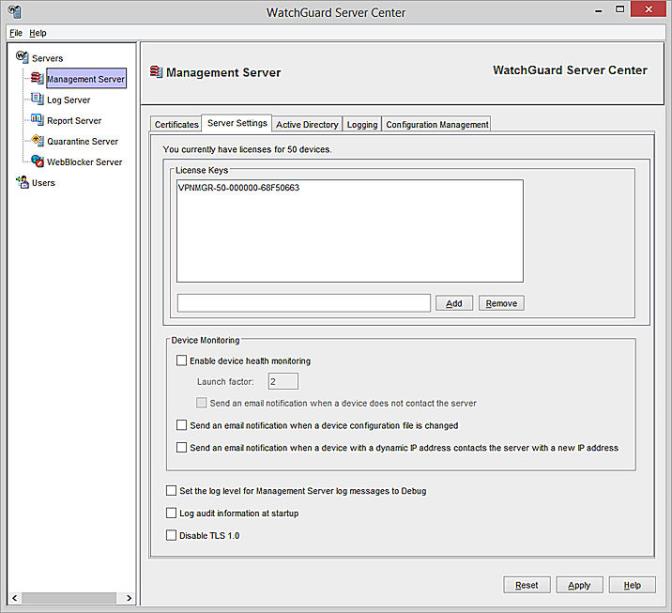Click the Add license key button

454,303
